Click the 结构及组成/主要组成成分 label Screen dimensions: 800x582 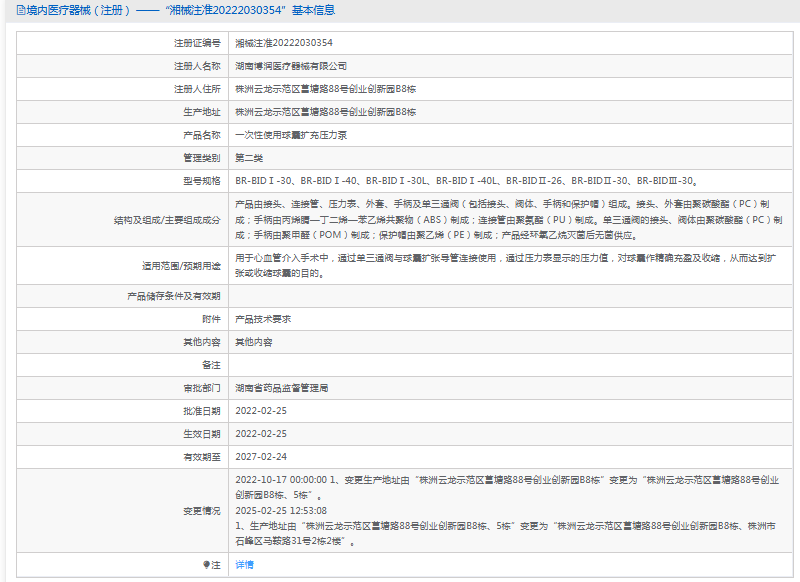(167, 220)
